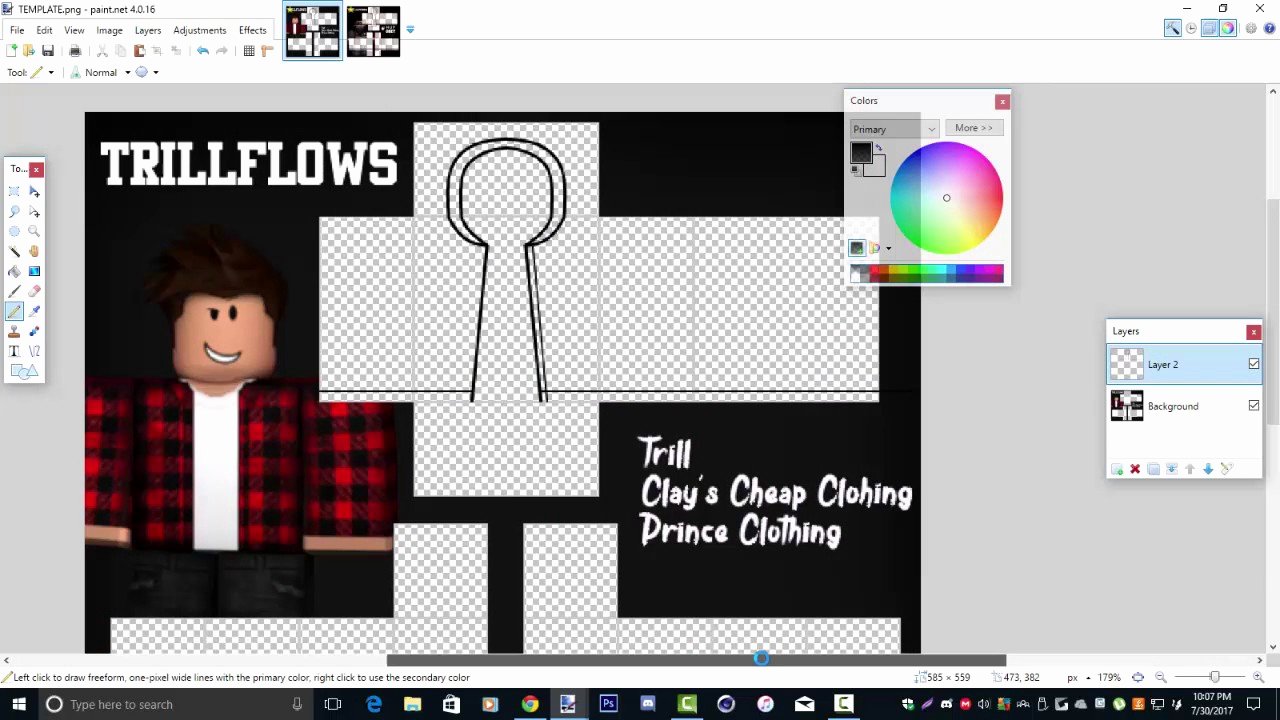Select the Recolor tool
This screenshot has height=720, width=1280.
click(34, 331)
